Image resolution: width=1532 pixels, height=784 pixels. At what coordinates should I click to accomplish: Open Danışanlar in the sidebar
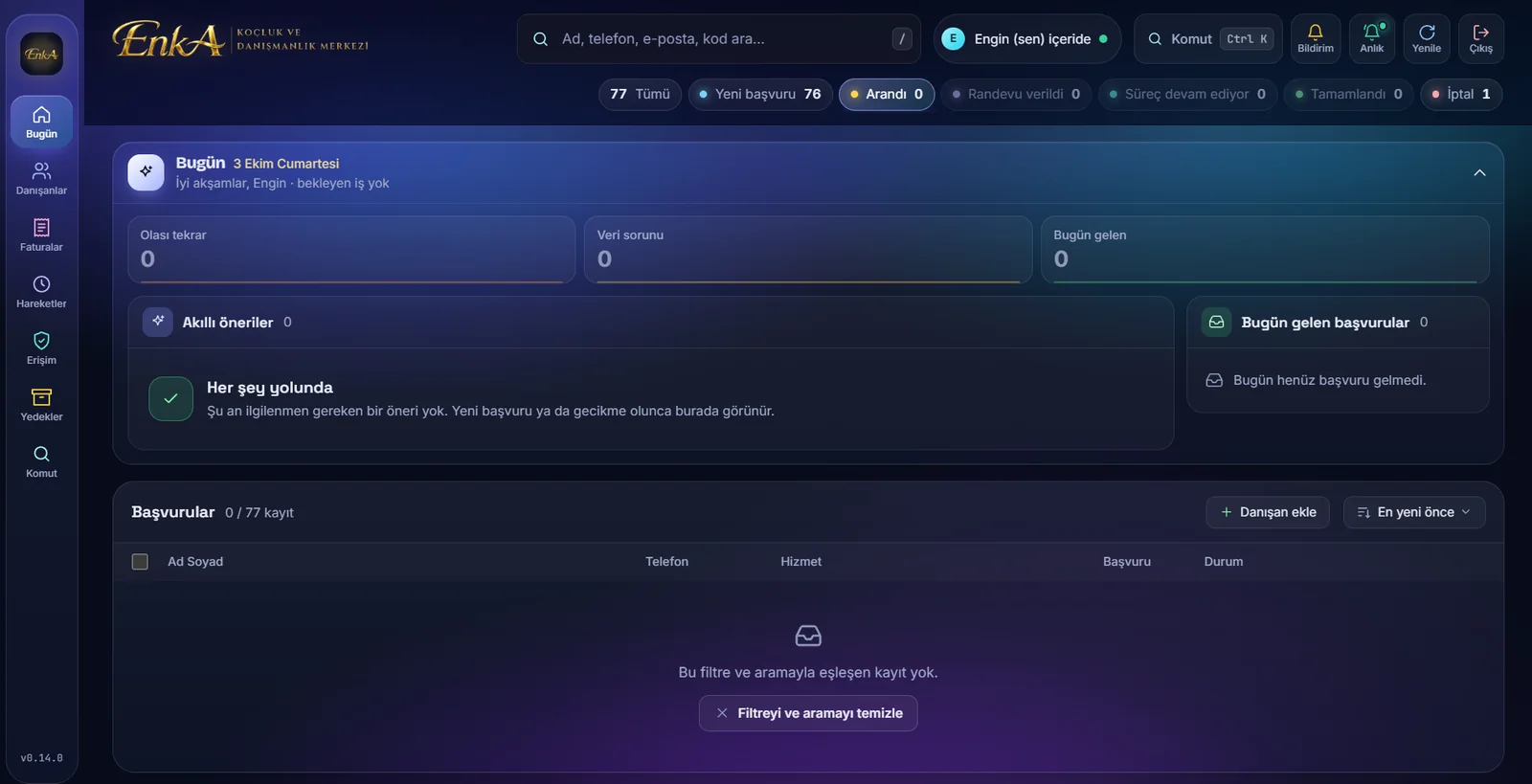pyautogui.click(x=41, y=178)
